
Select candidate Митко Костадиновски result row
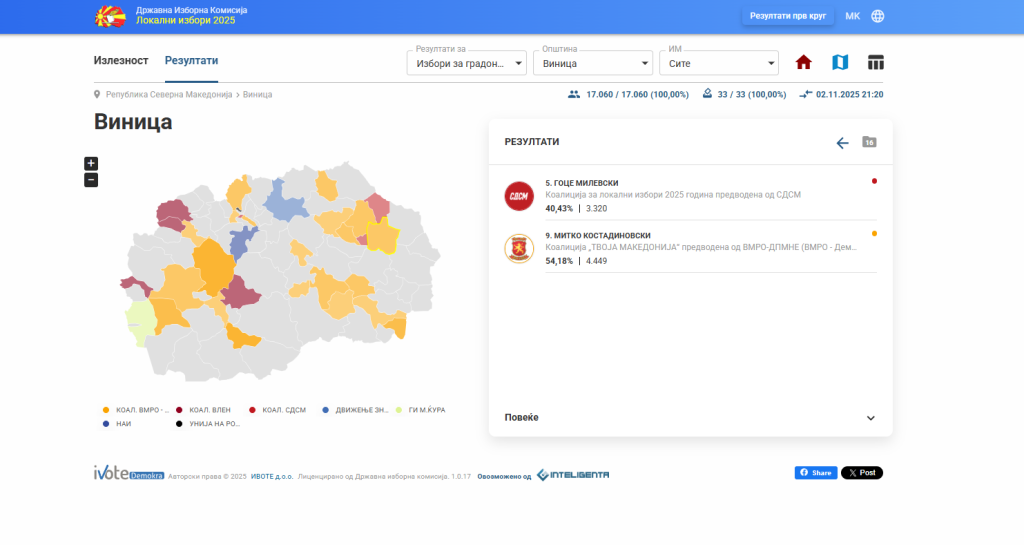tap(690, 248)
